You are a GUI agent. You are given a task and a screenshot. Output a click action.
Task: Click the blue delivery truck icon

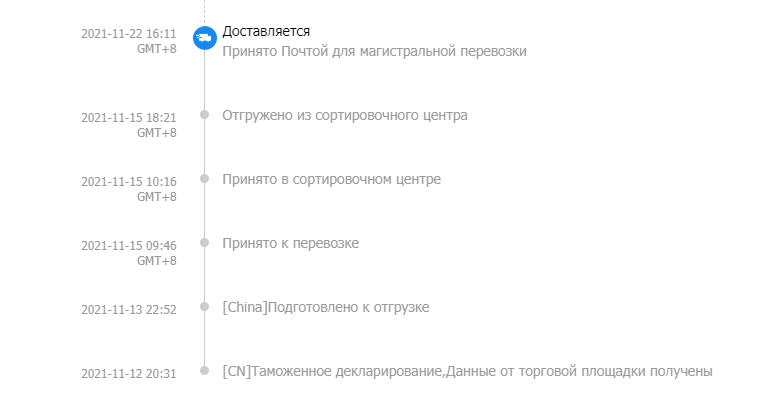tap(204, 38)
